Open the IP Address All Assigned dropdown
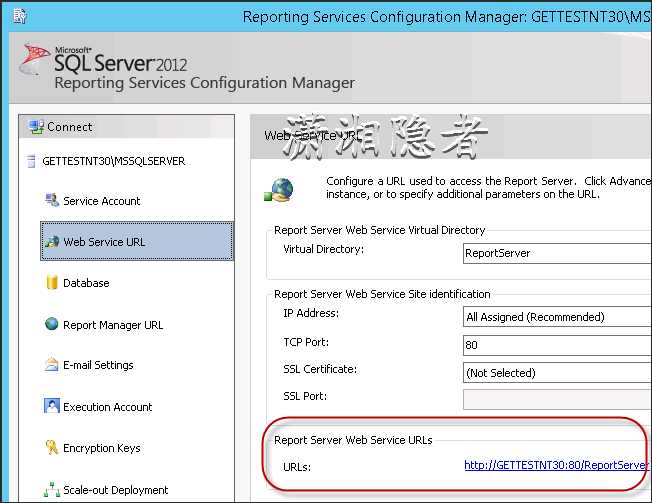 (x=557, y=317)
